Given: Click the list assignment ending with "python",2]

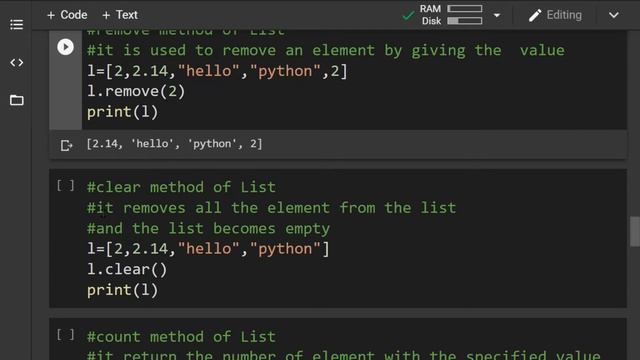Looking at the screenshot, I should pos(217,71).
